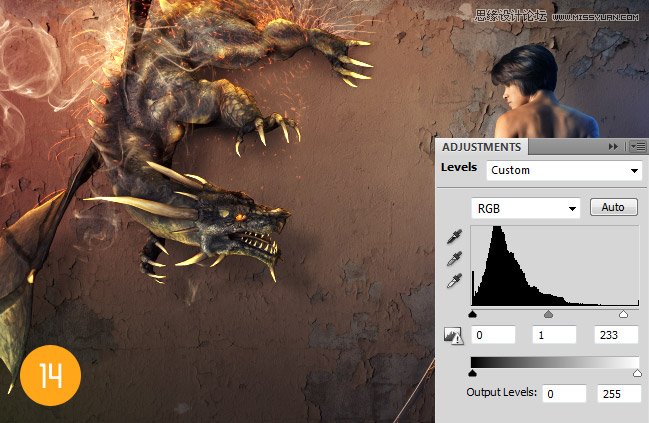649x423 pixels.
Task: Click the output levels field showing 255
Action: [619, 393]
